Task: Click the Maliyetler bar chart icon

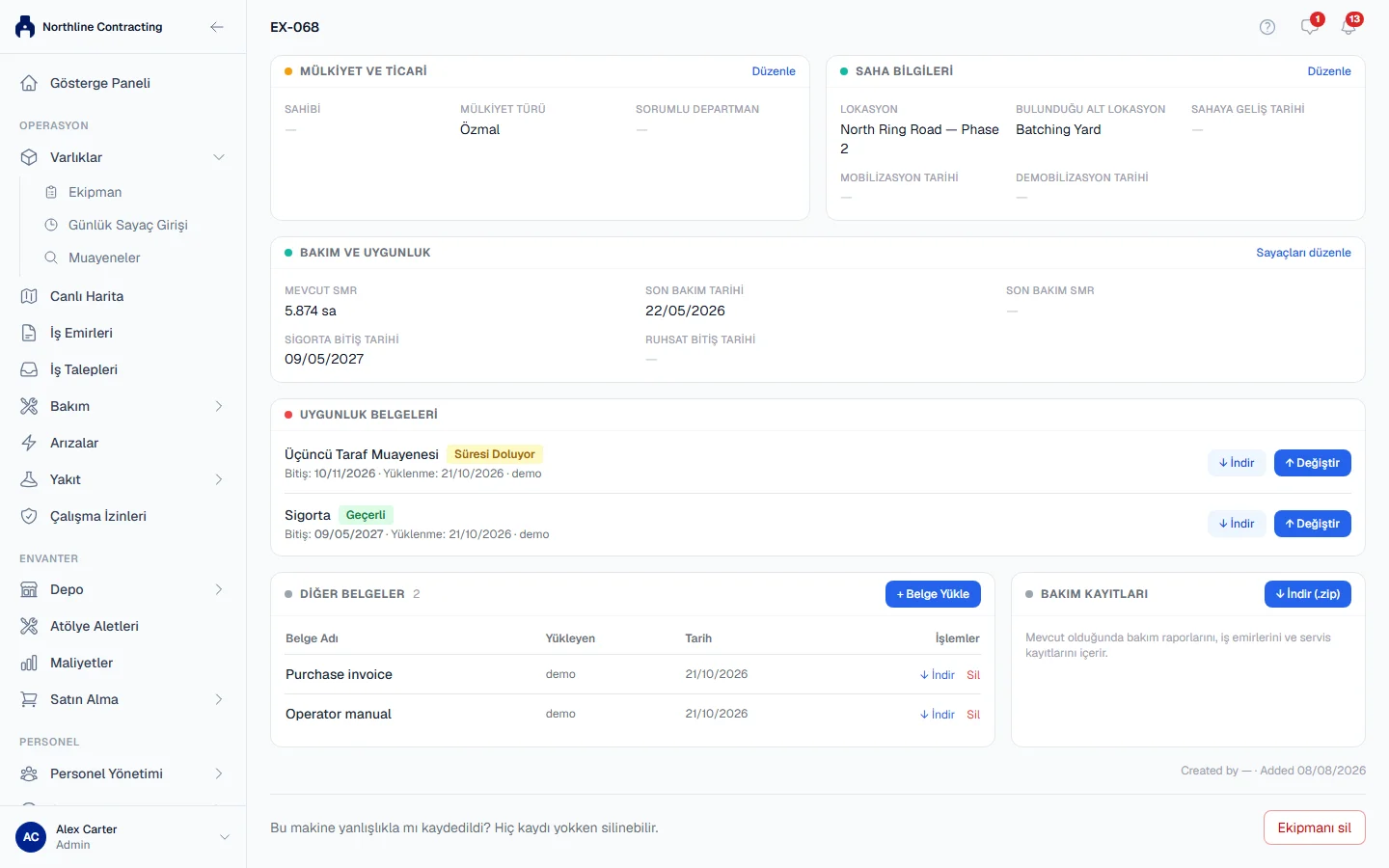Action: [x=29, y=663]
